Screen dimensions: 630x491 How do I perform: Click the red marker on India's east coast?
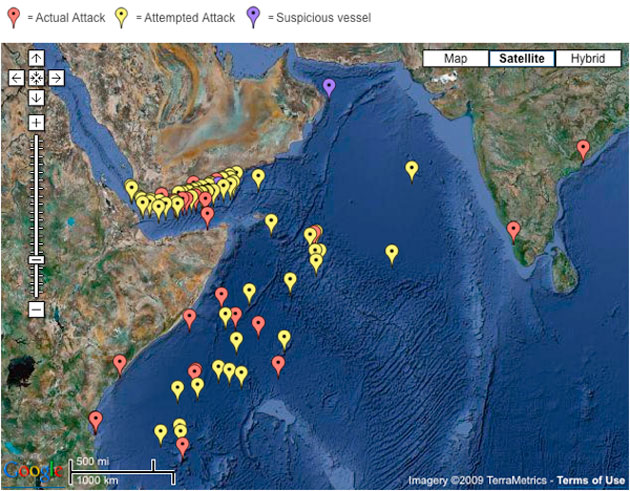pos(583,150)
